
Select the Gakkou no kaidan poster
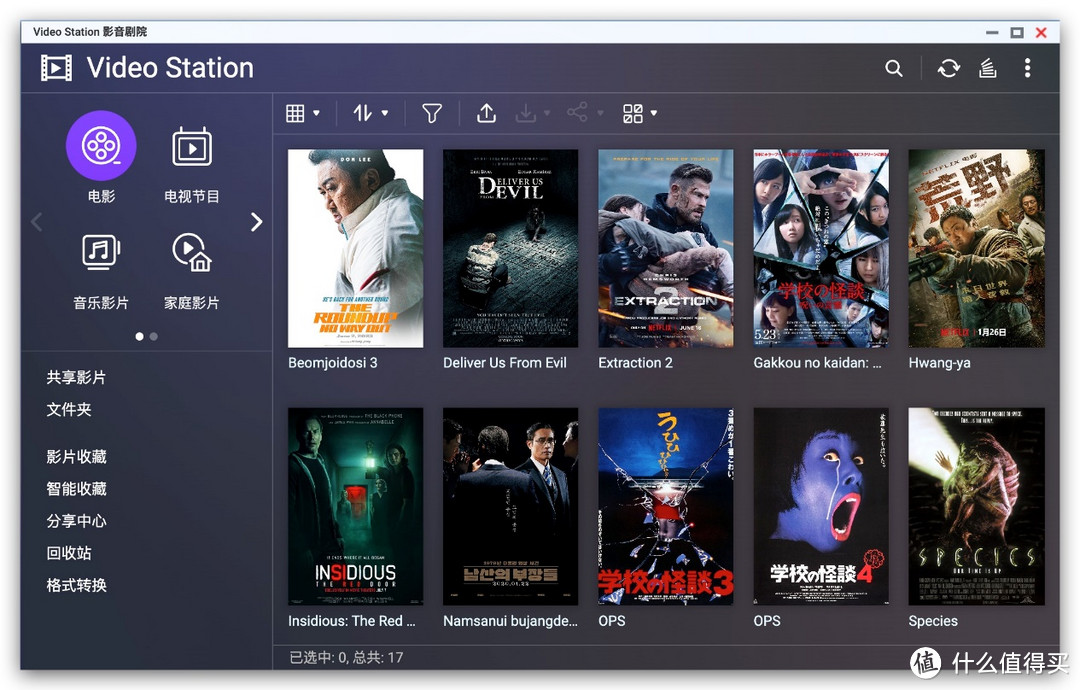tap(821, 249)
